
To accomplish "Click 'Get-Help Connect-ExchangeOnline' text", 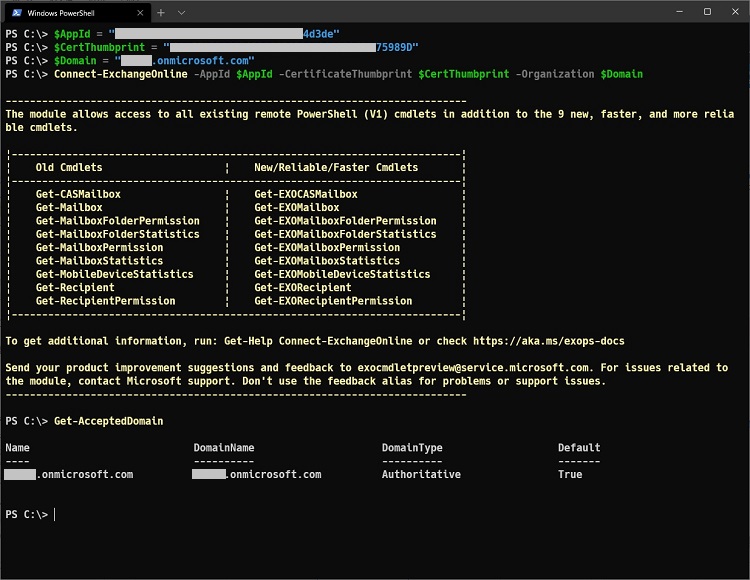I will pos(318,341).
